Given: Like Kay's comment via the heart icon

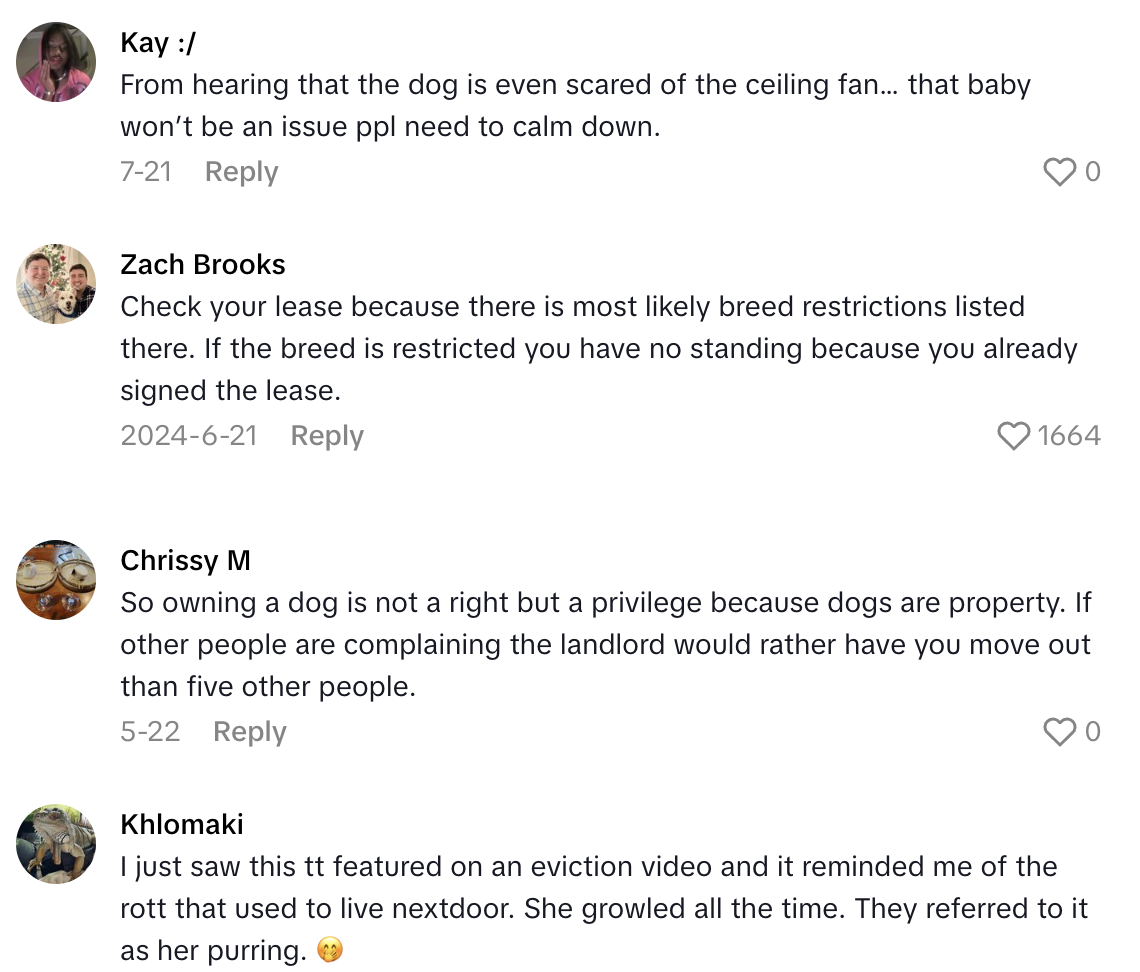Looking at the screenshot, I should [x=1059, y=172].
